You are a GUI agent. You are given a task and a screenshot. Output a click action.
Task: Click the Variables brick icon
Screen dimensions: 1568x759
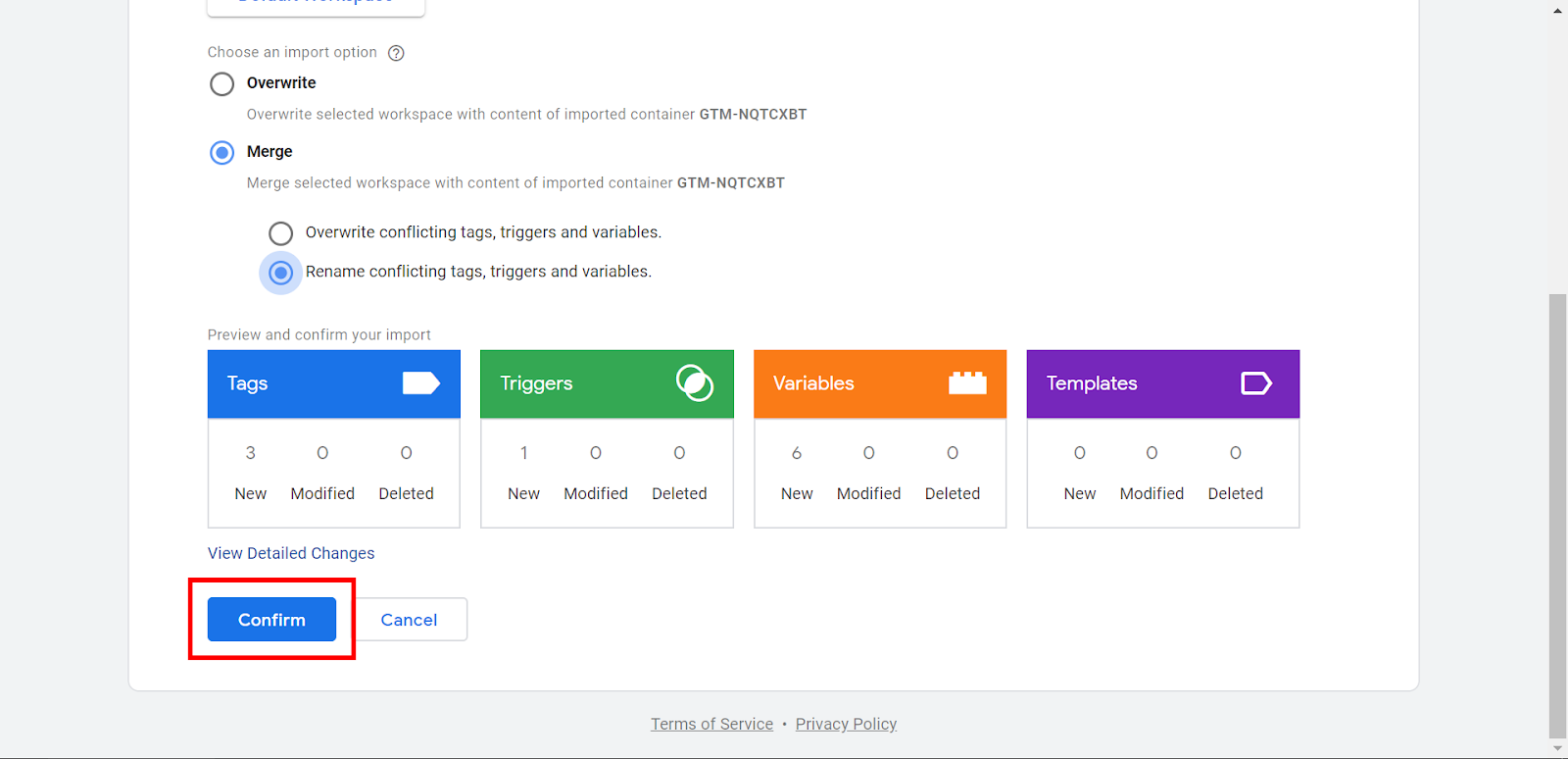click(x=966, y=383)
